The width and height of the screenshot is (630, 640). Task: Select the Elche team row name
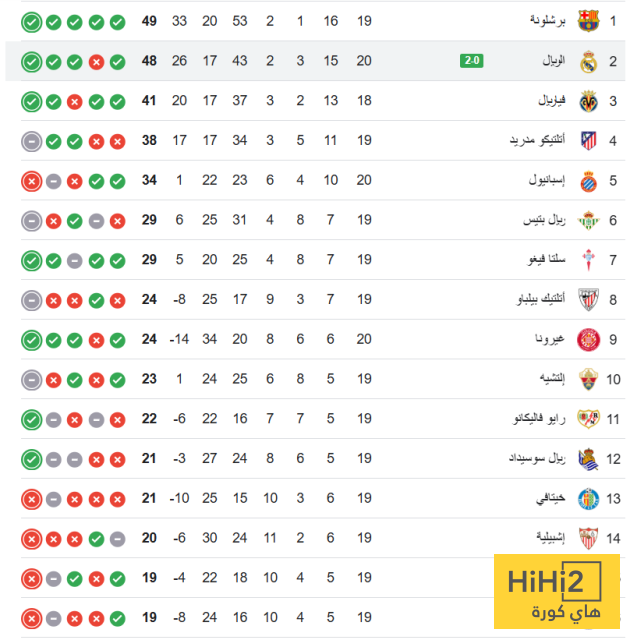pos(548,379)
